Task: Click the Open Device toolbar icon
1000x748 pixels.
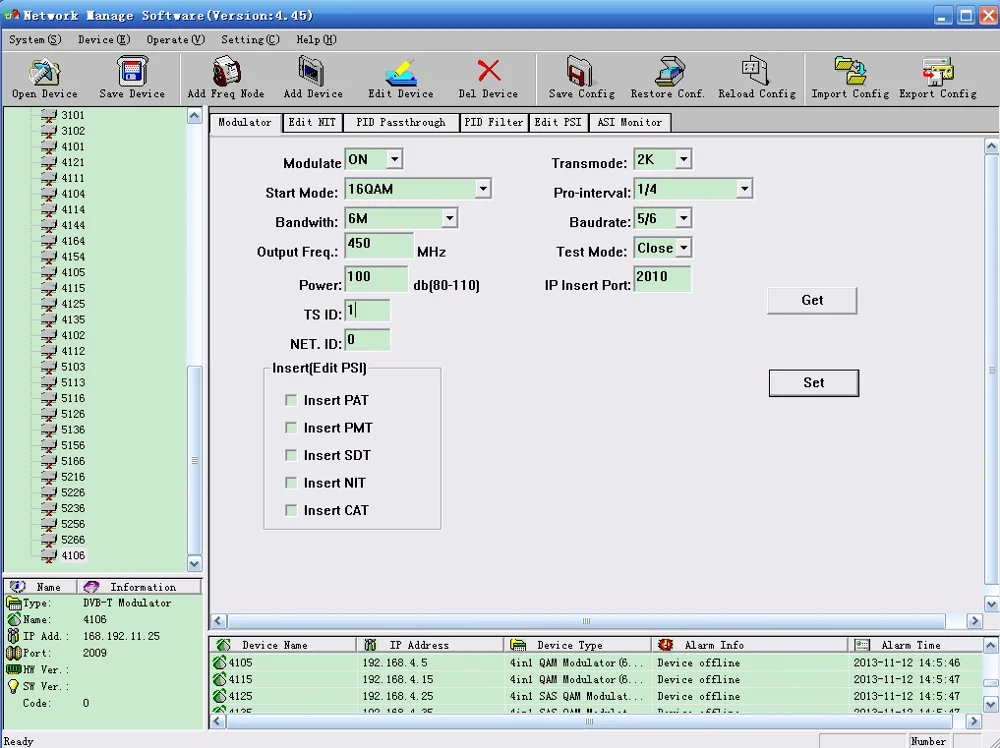Action: click(x=44, y=73)
